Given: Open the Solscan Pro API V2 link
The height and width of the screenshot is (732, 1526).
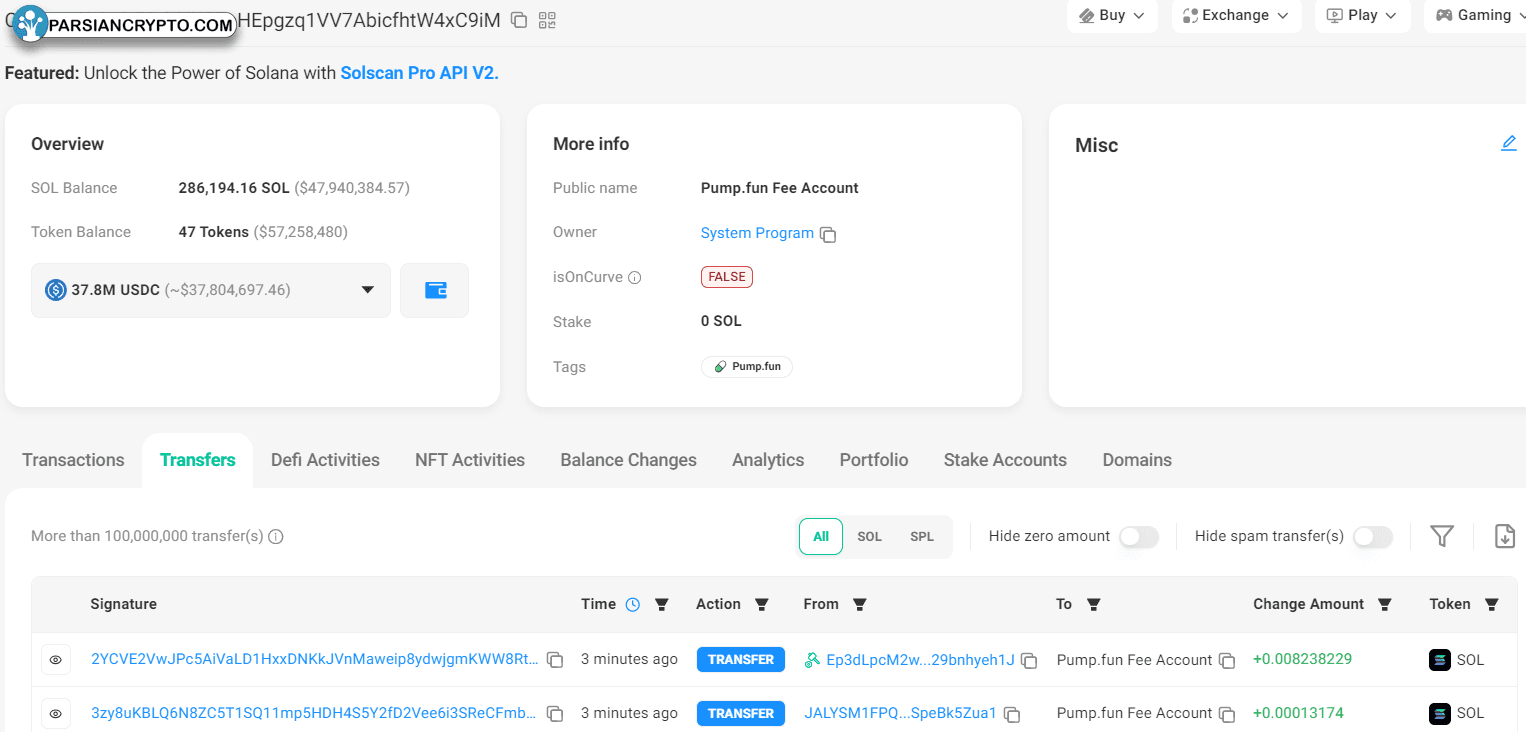Looking at the screenshot, I should (419, 73).
